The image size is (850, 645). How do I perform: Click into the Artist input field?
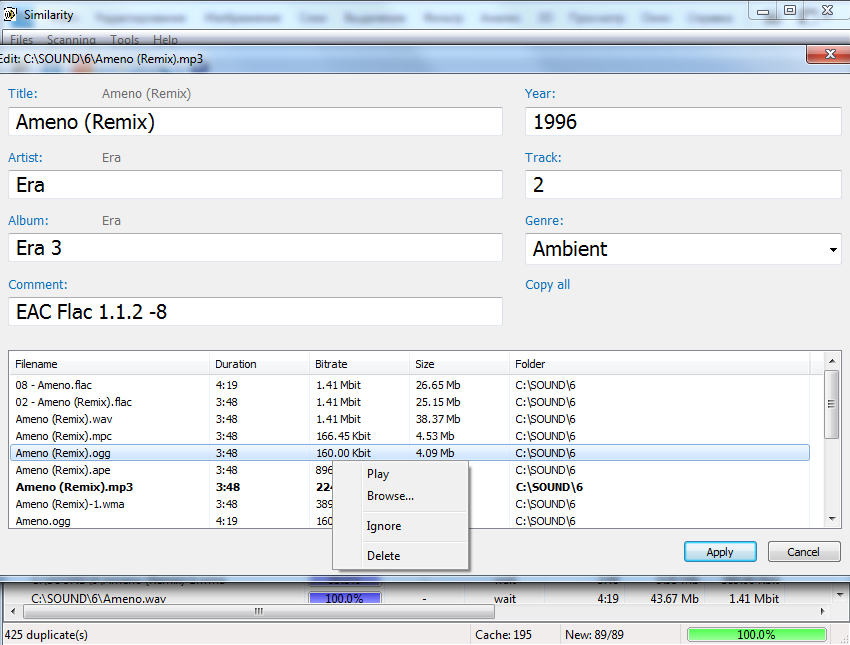pyautogui.click(x=255, y=185)
